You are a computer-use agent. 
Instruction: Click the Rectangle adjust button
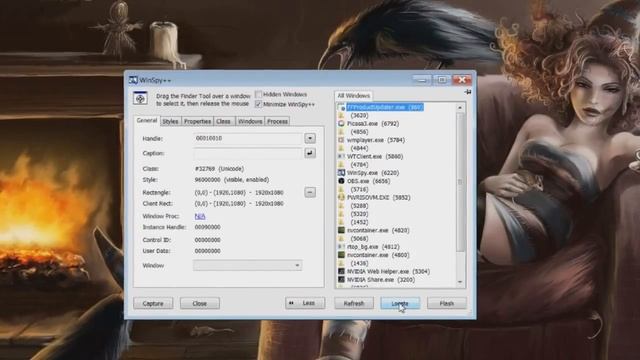[x=310, y=192]
